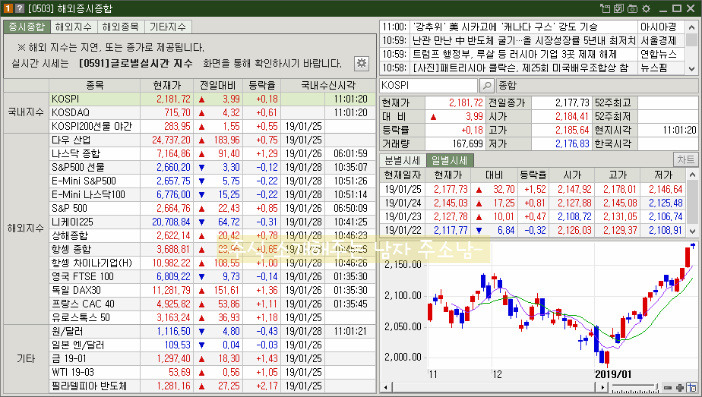Click the 차트 button
702x397 pixels.
point(685,160)
